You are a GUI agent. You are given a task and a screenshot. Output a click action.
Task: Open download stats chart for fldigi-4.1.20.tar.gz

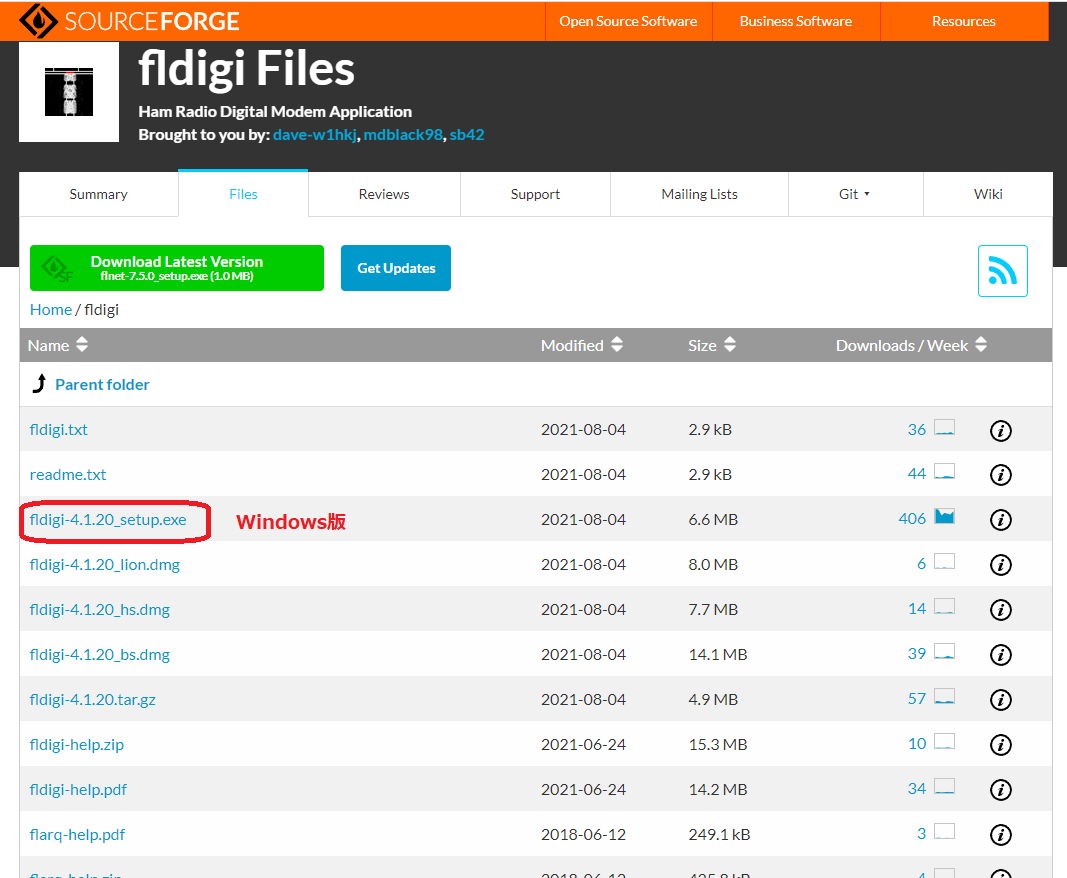945,696
